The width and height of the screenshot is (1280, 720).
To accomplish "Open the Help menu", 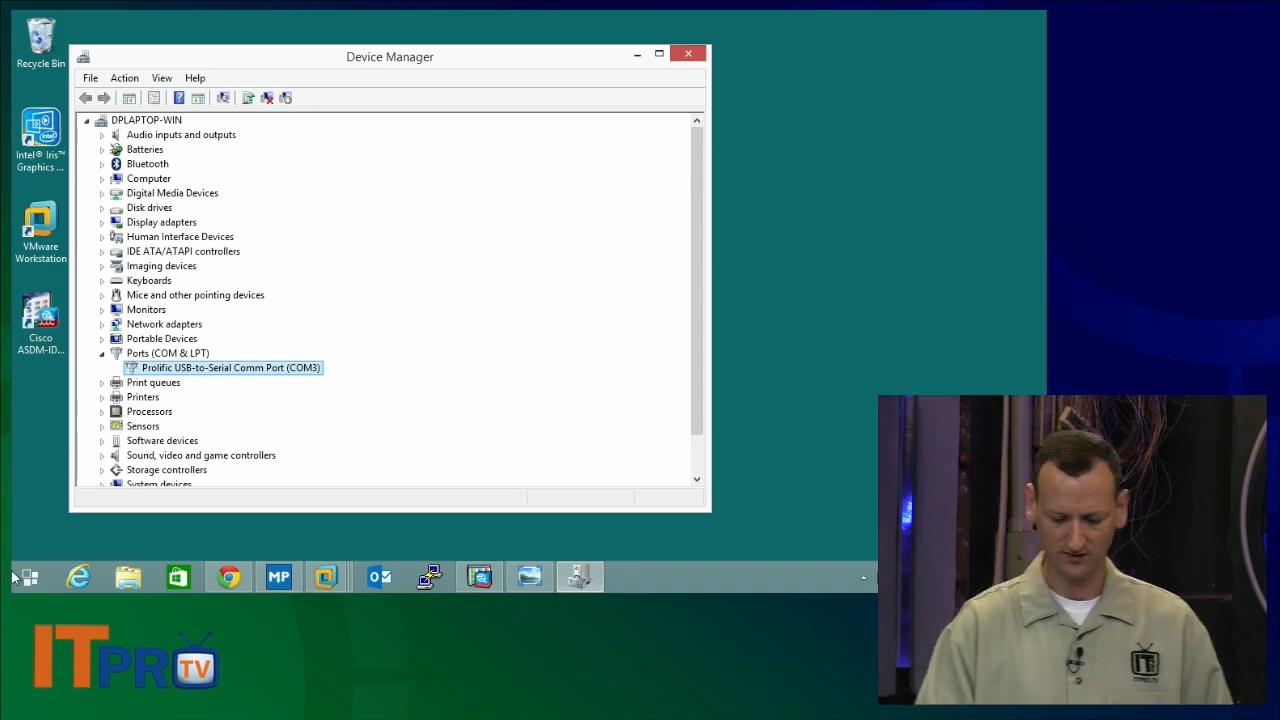I will (195, 78).
